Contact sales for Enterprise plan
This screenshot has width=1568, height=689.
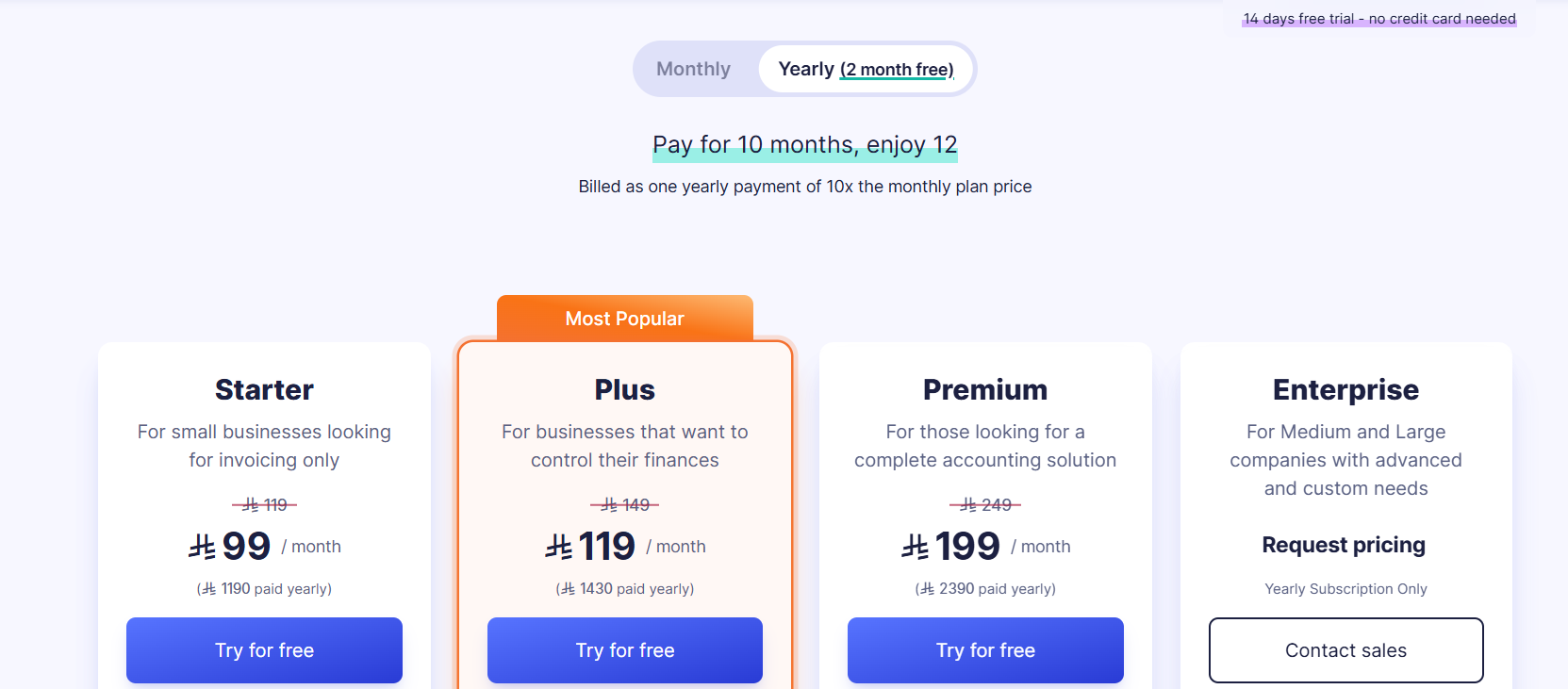1345,650
